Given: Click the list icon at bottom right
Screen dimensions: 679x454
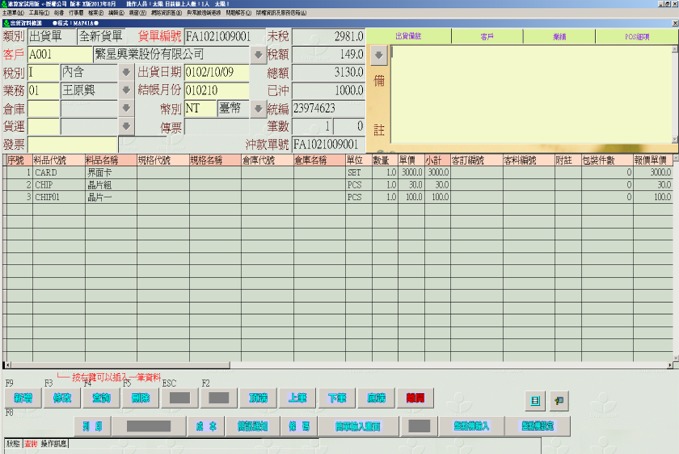Looking at the screenshot, I should coord(536,399).
